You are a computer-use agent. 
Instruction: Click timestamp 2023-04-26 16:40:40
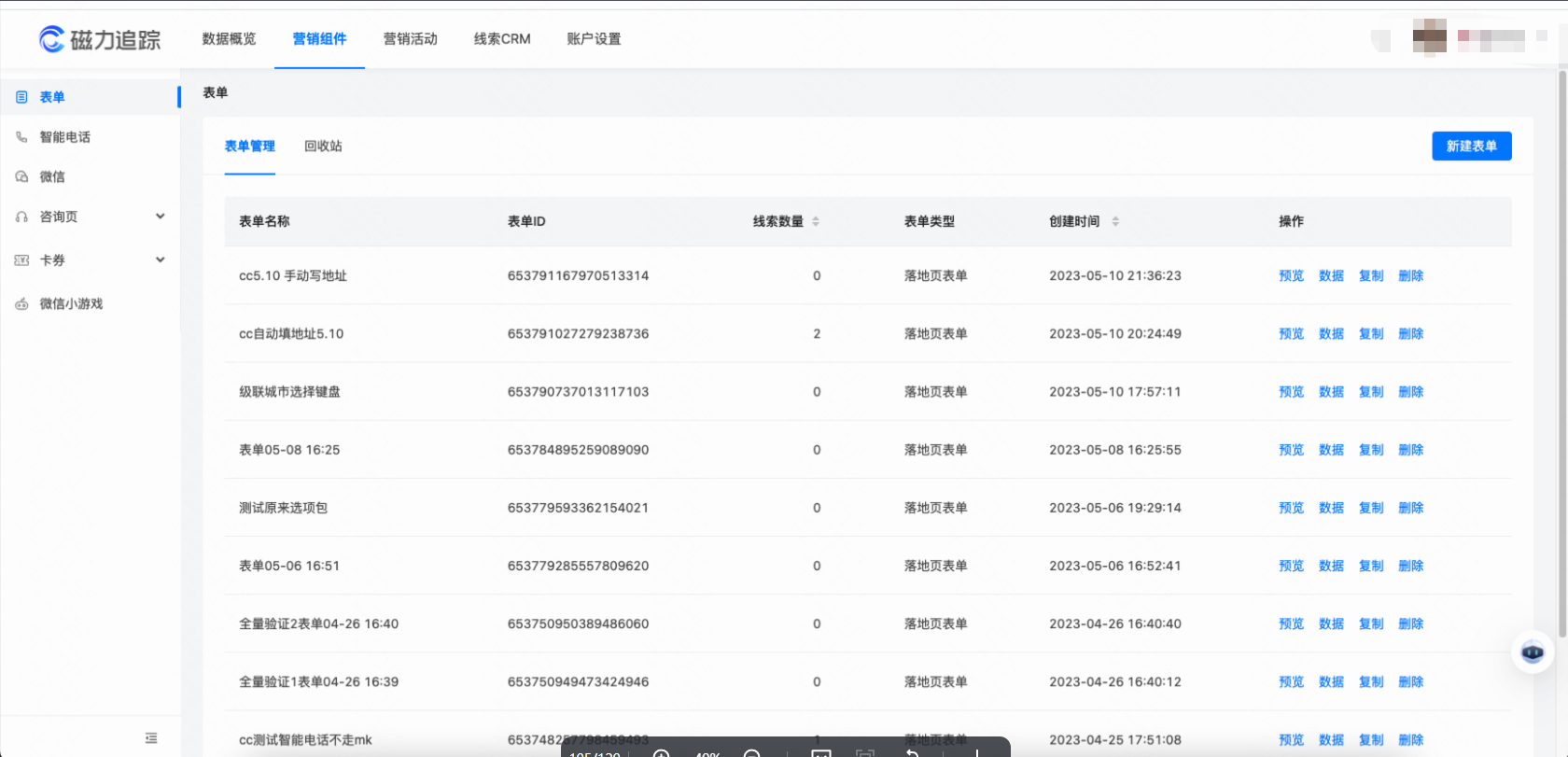(x=1114, y=624)
